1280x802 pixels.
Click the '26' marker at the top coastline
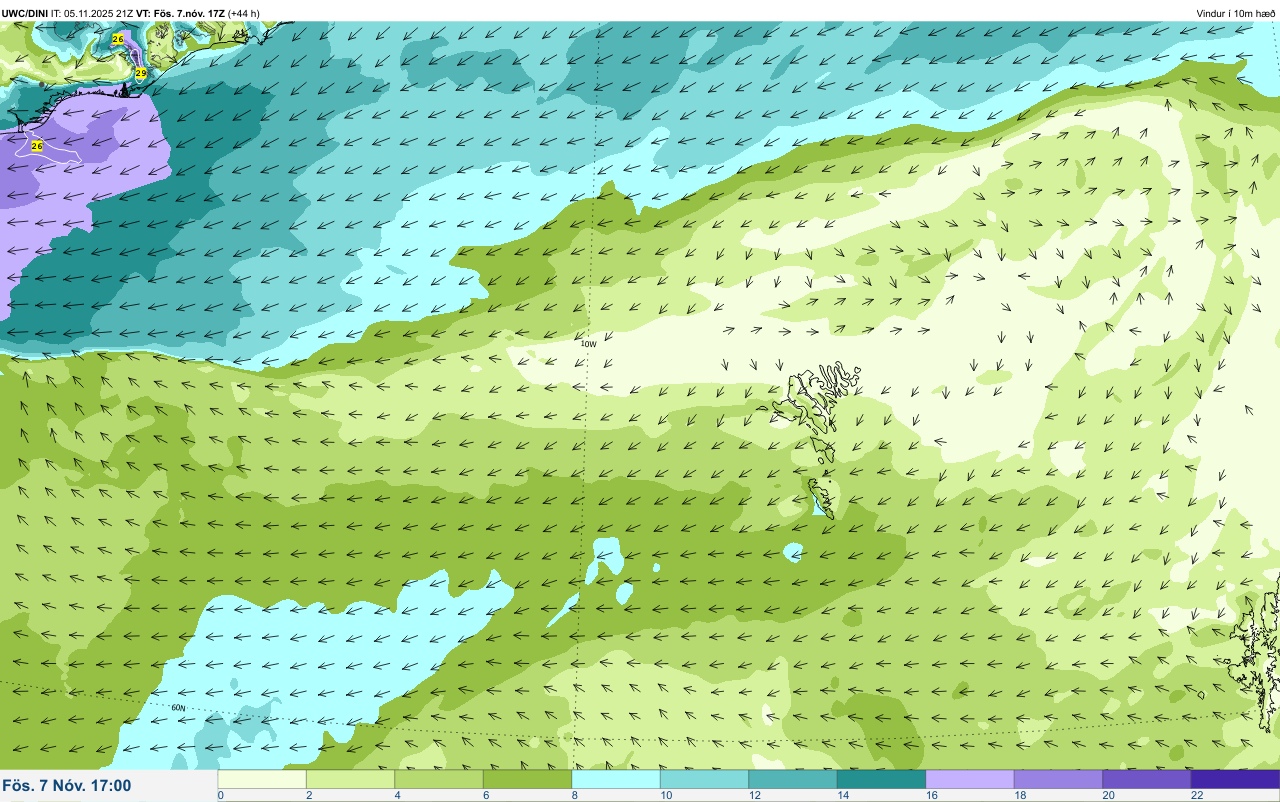click(x=118, y=39)
